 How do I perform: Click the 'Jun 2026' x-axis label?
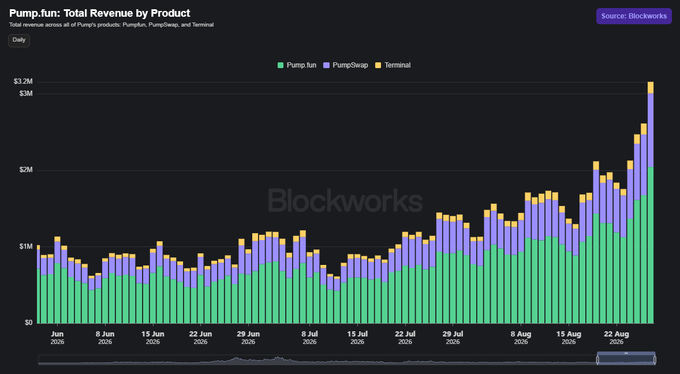(57, 338)
